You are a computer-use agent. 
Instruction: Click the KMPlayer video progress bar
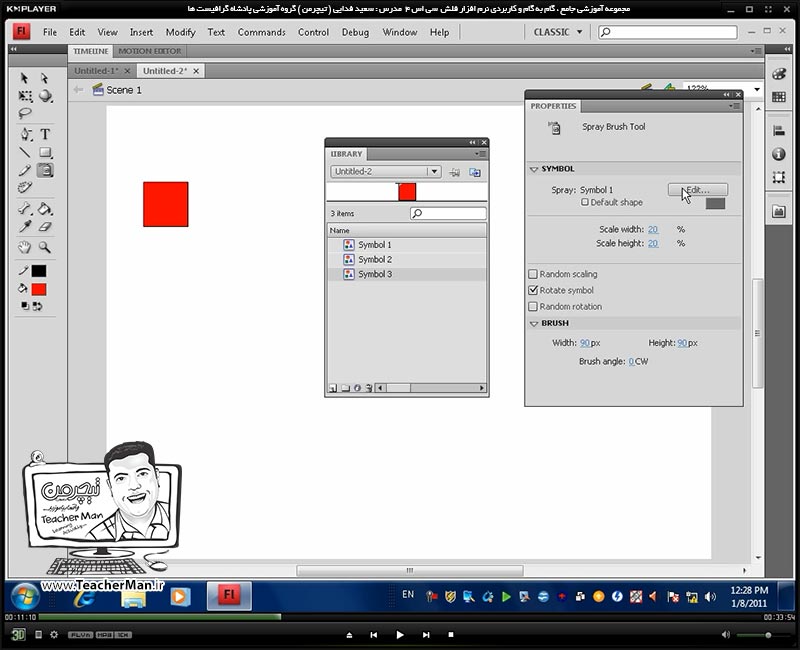click(400, 617)
